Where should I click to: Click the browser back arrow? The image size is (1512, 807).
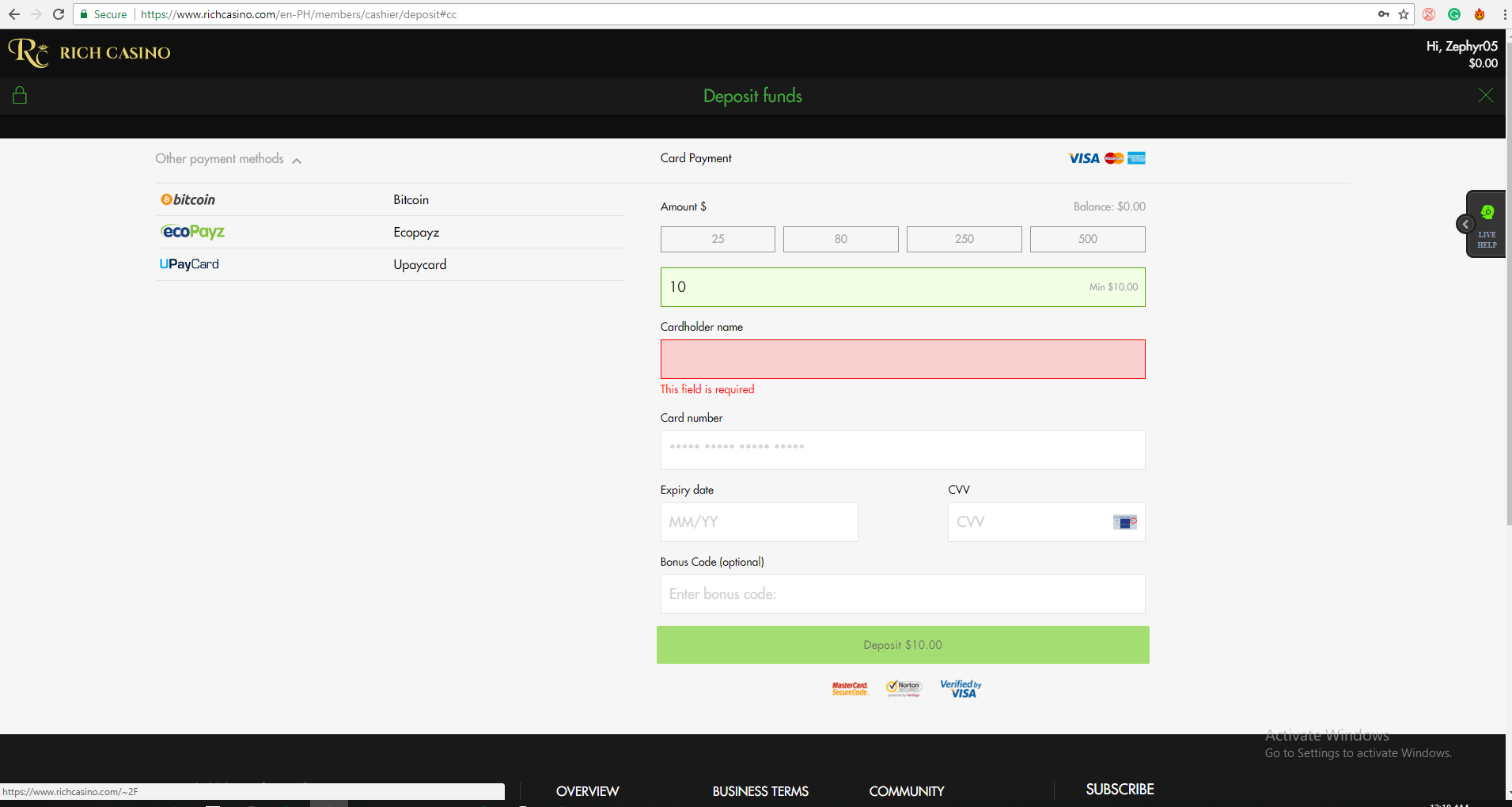14,14
